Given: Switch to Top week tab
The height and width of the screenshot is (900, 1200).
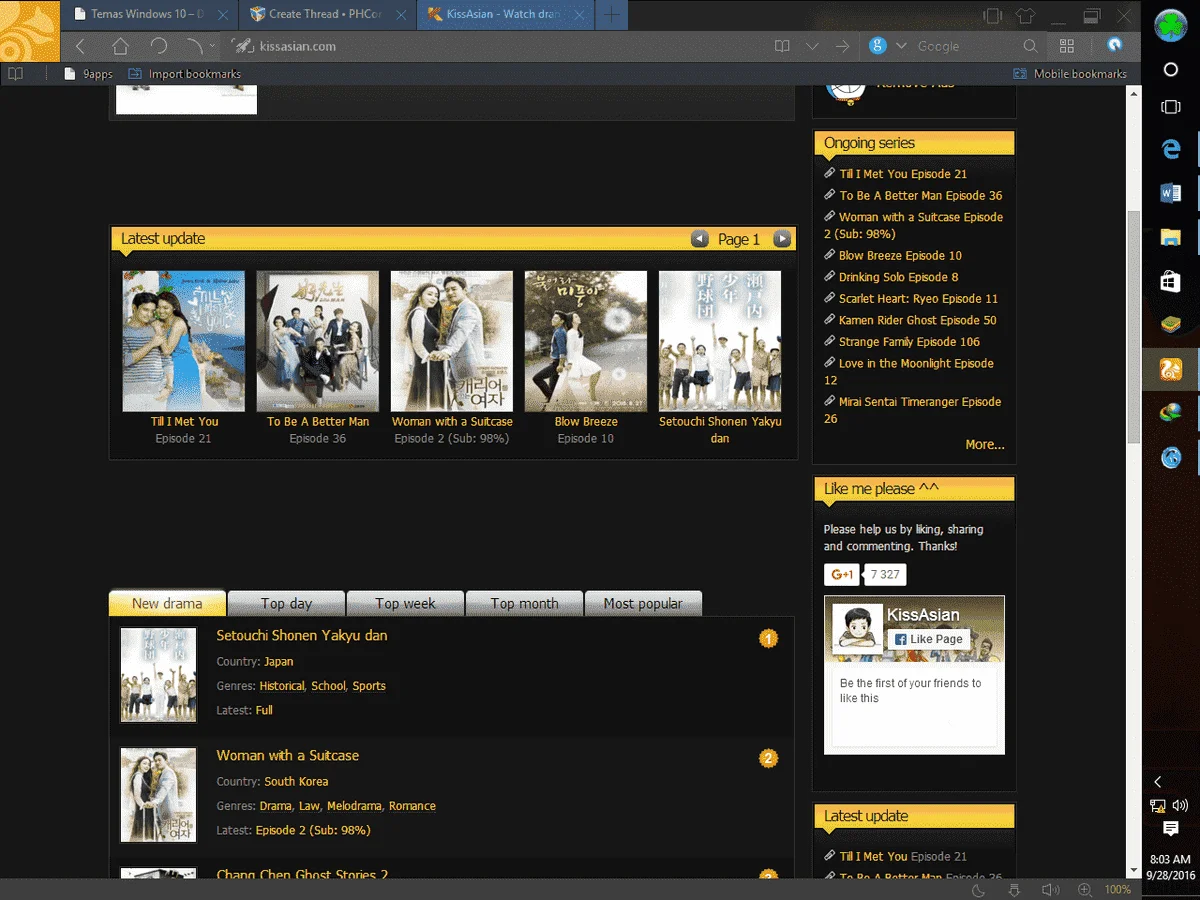Looking at the screenshot, I should tap(405, 603).
